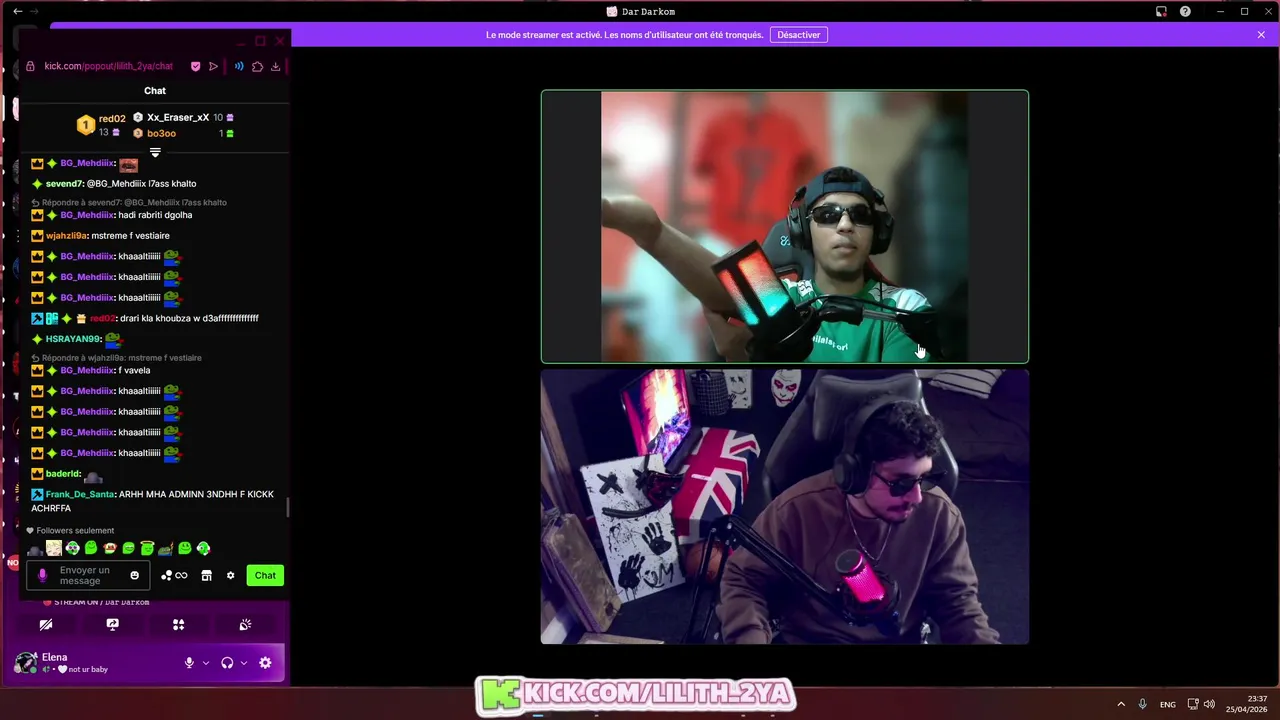
Task: Click username Xx_Eraser_xX in leaderboard
Action: [x=178, y=117]
